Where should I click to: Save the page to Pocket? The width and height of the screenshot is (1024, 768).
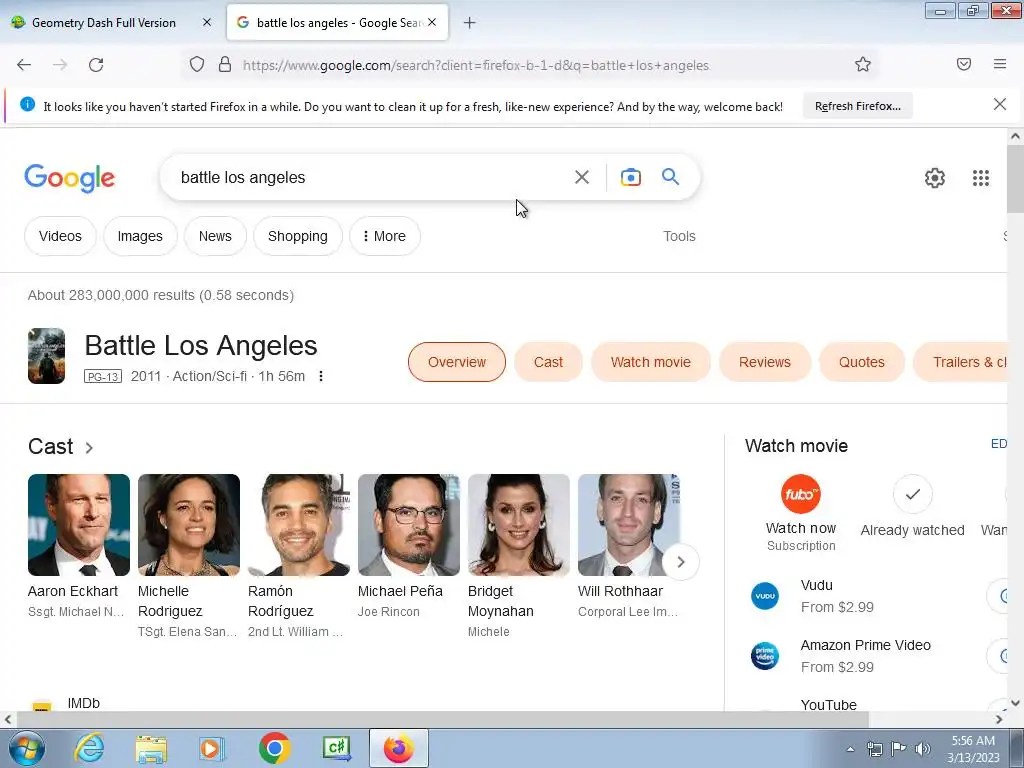click(964, 64)
